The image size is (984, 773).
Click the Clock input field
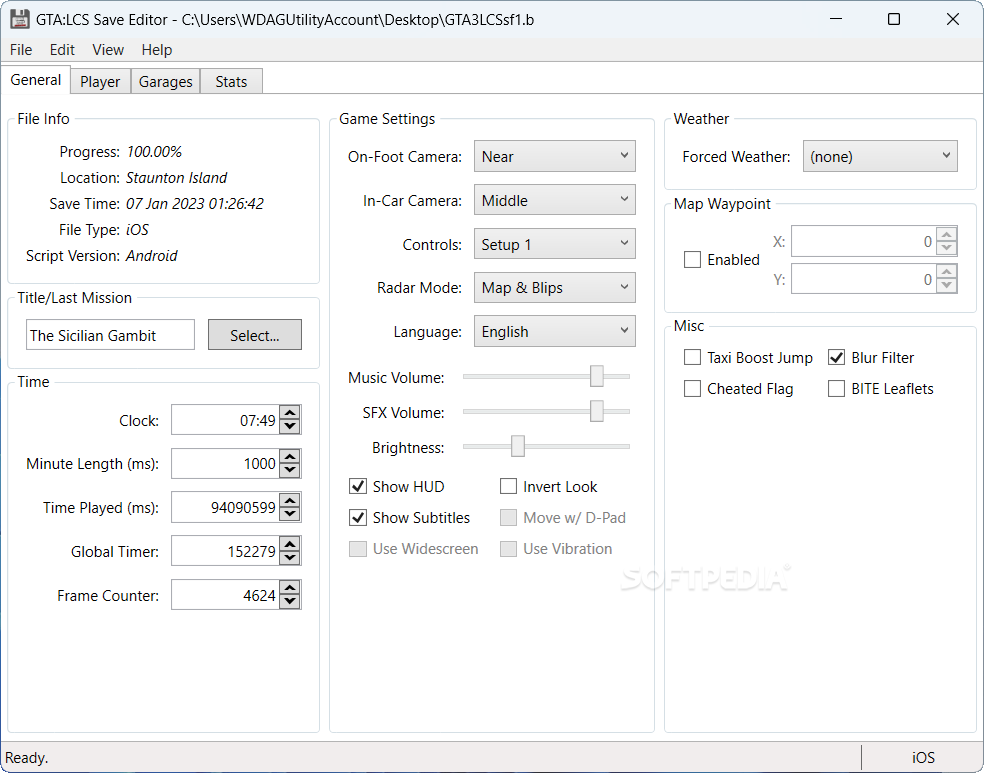[225, 420]
